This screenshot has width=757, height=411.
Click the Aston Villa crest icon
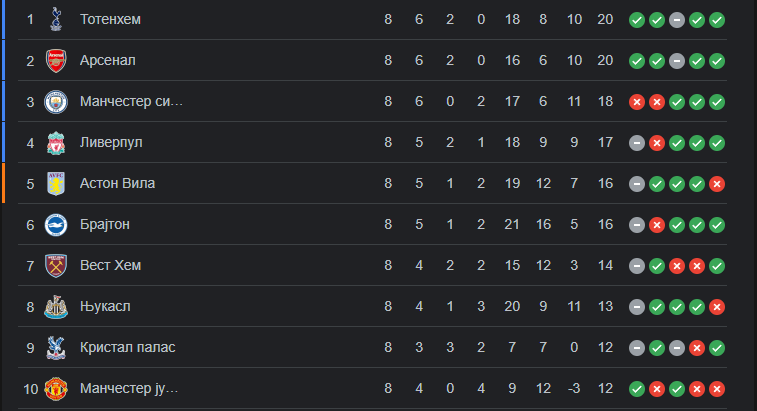pos(56,183)
